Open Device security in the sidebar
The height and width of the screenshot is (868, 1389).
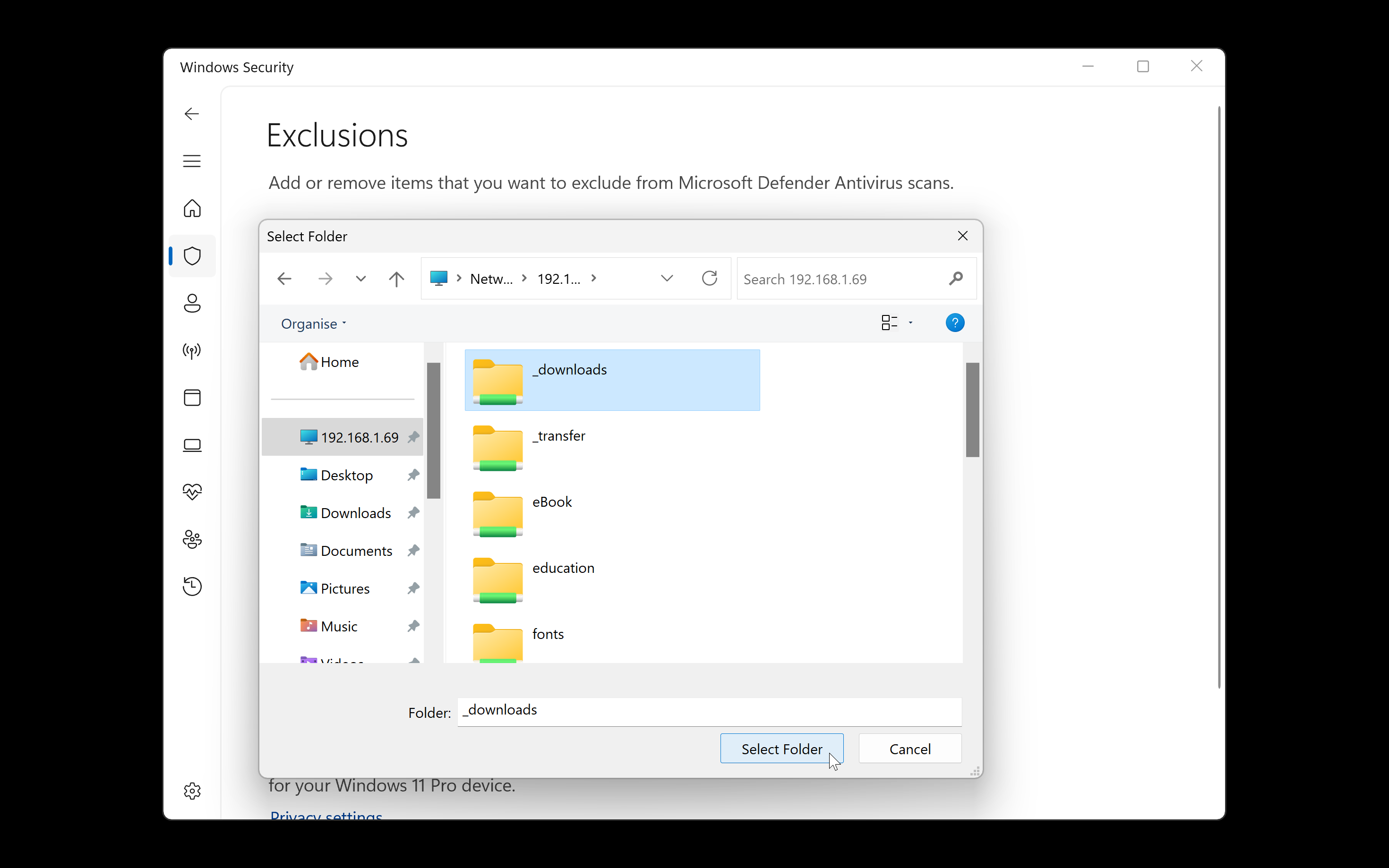[192, 445]
